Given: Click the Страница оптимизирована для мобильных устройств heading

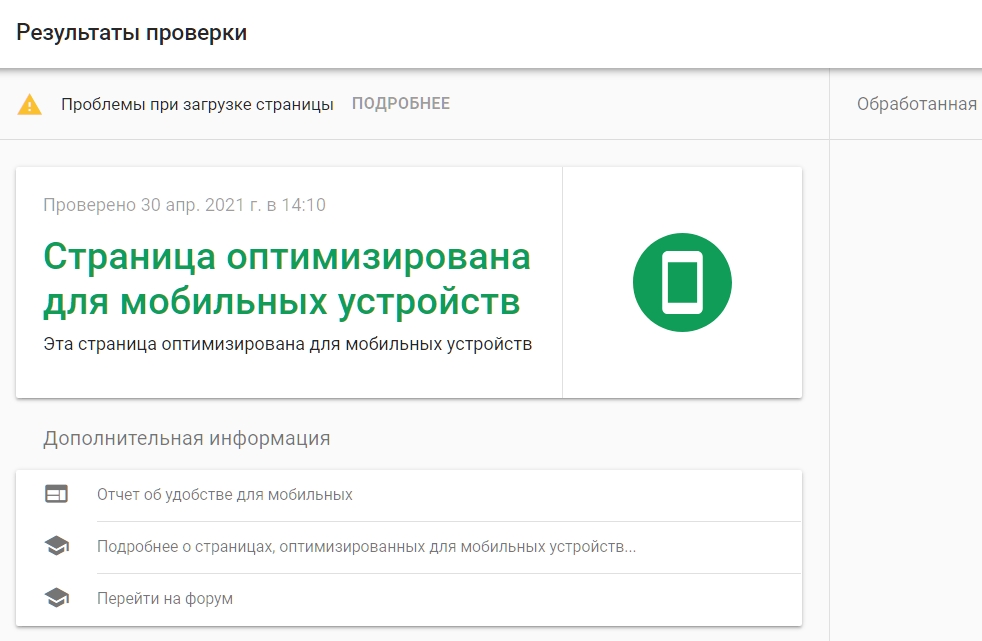Looking at the screenshot, I should (287, 279).
